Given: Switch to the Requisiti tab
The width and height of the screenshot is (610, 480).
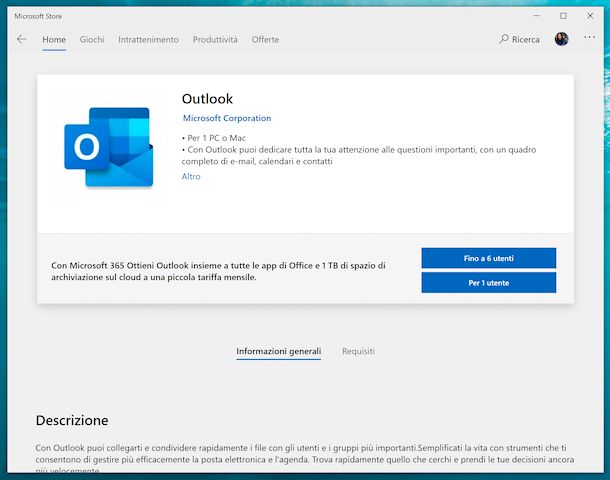Looking at the screenshot, I should (358, 351).
